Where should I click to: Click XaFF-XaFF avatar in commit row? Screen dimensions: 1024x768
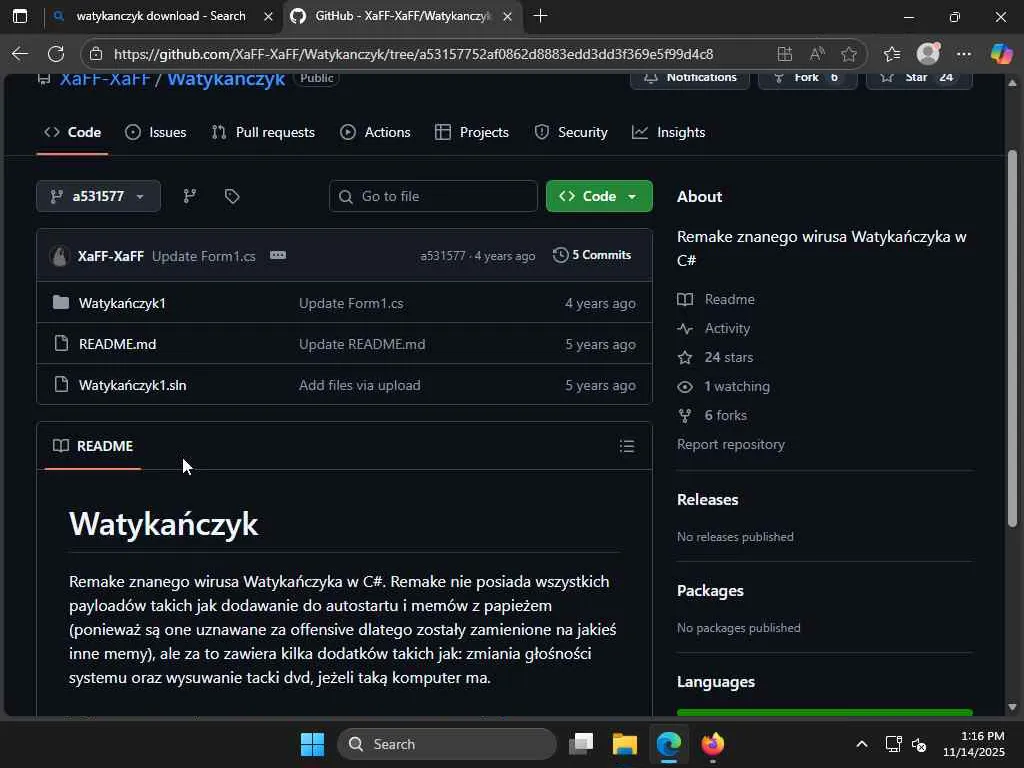click(x=59, y=255)
